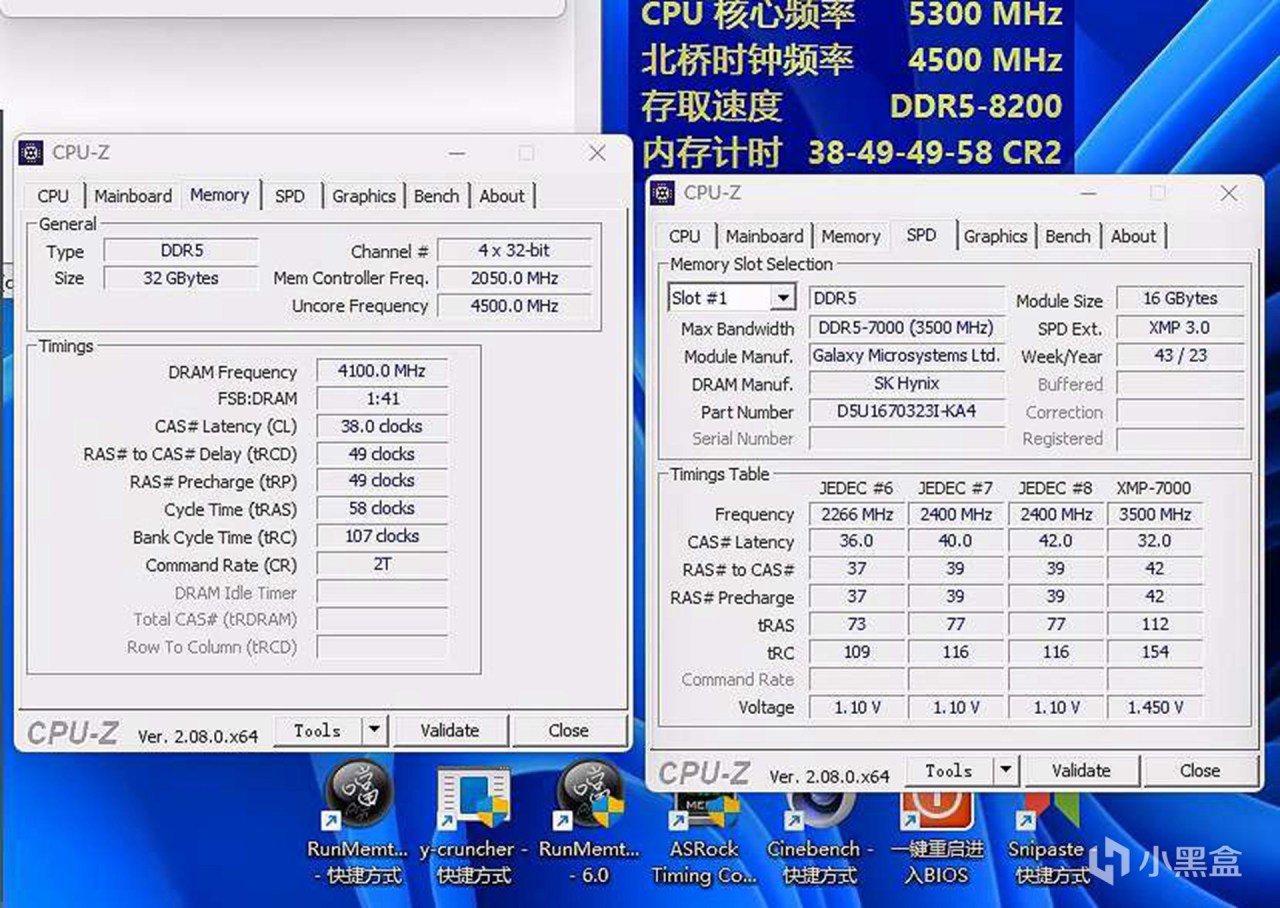Screen dimensions: 1280x908
Task: Open the y-cruncher desktop shortcut
Action: pyautogui.click(x=474, y=824)
